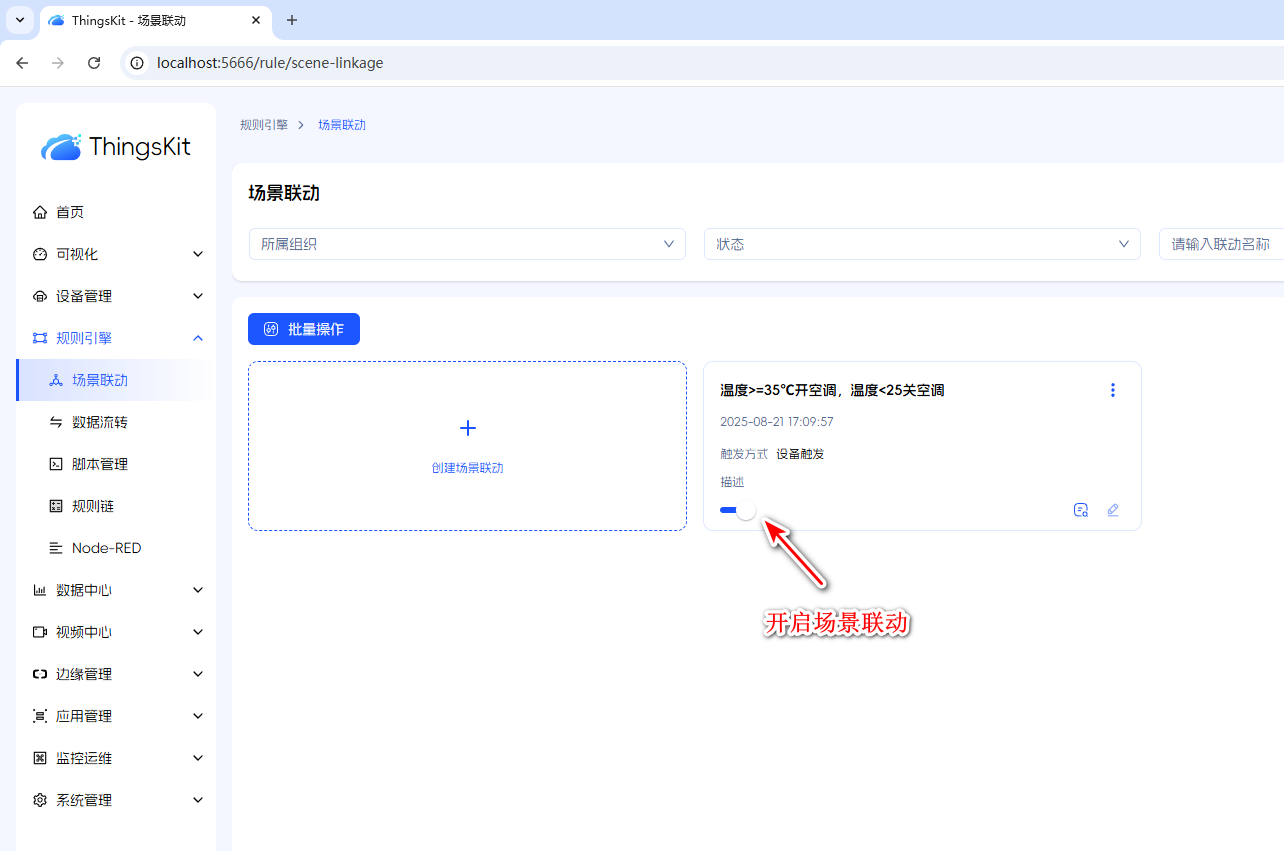
Task: Click the 批量操作 button
Action: [x=304, y=329]
